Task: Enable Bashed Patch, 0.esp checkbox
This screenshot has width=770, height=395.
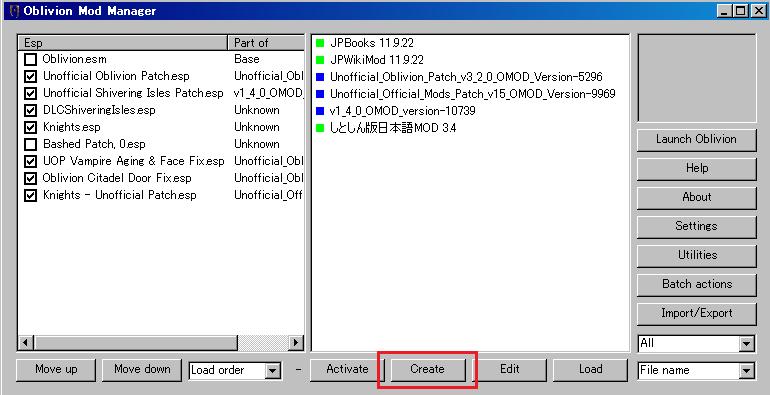Action: [x=30, y=144]
